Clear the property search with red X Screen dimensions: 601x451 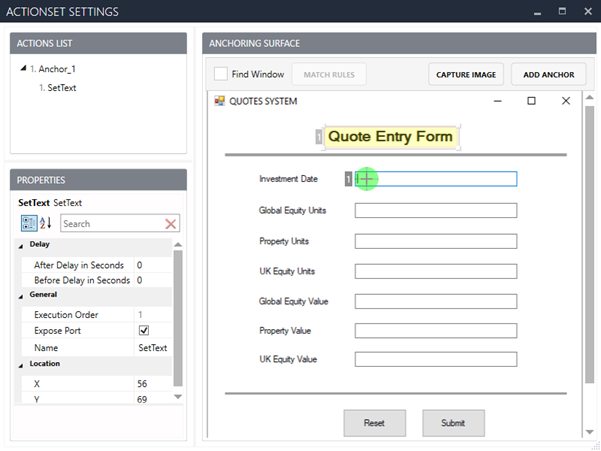tap(171, 224)
